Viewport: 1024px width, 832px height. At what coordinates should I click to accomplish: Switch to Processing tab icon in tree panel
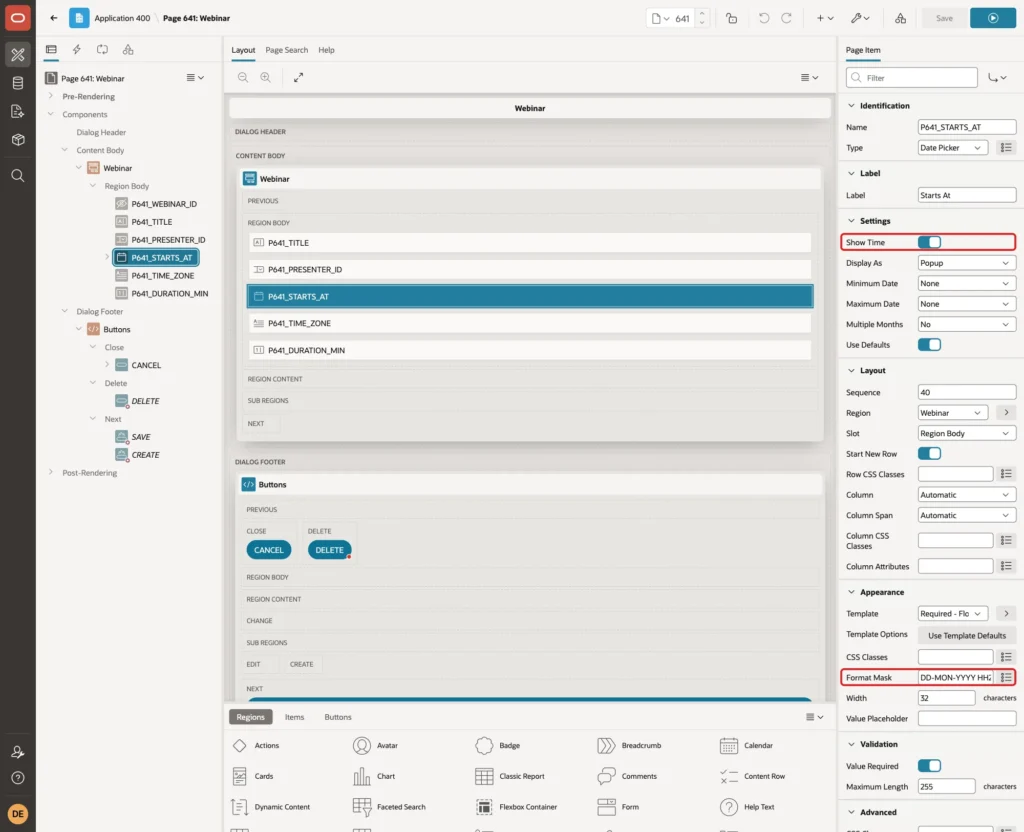[103, 50]
